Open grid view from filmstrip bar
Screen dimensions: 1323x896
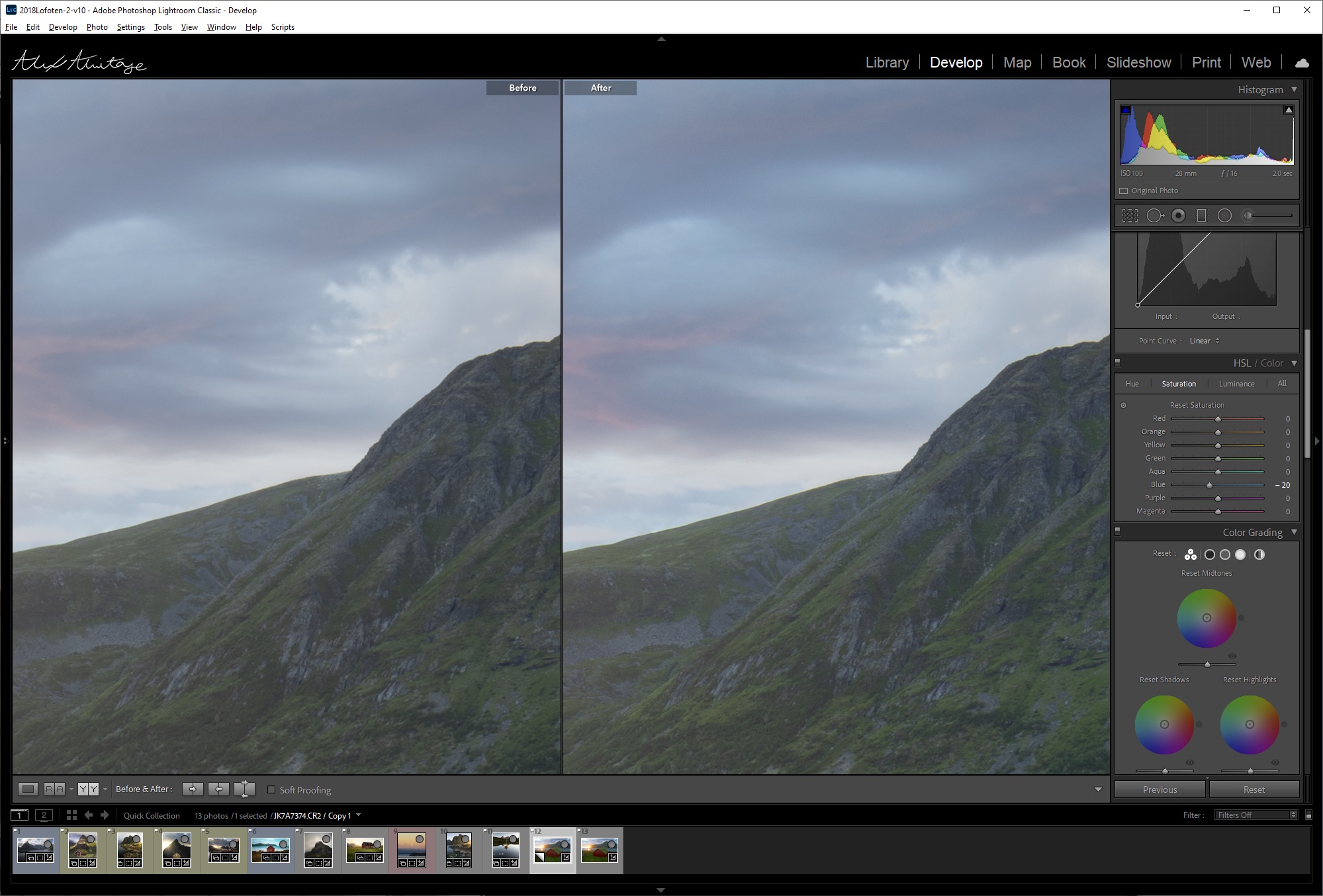71,815
